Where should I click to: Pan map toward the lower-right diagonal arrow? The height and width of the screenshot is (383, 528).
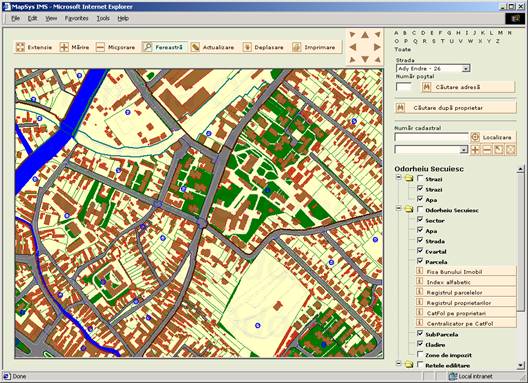tap(377, 60)
